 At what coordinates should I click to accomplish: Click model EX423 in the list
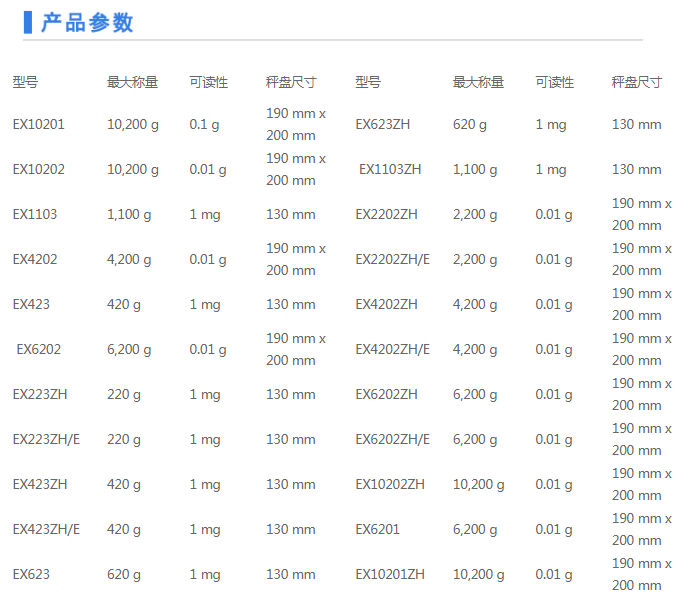(31, 305)
